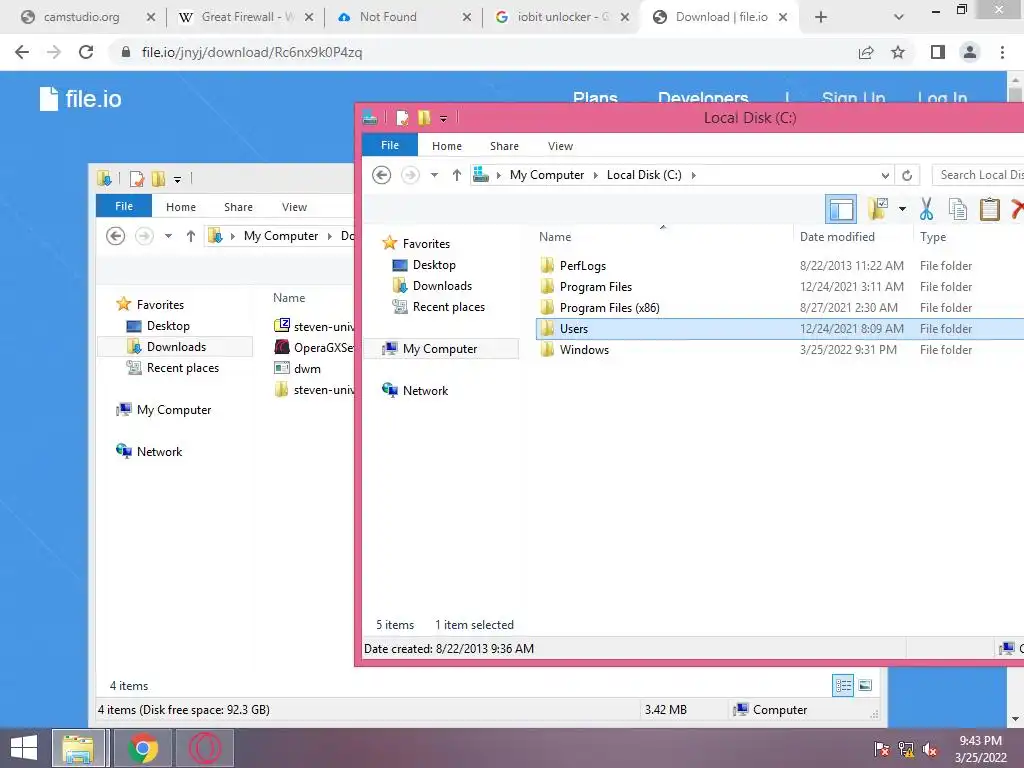Switch Downloads window to details view icon
This screenshot has height=768, width=1024.
click(843, 685)
